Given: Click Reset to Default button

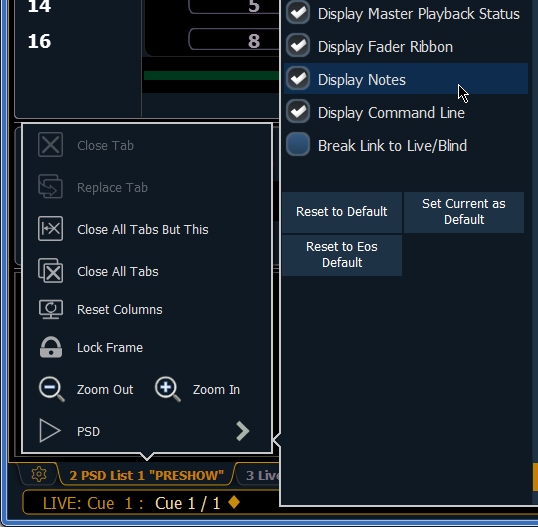Looking at the screenshot, I should tap(342, 212).
